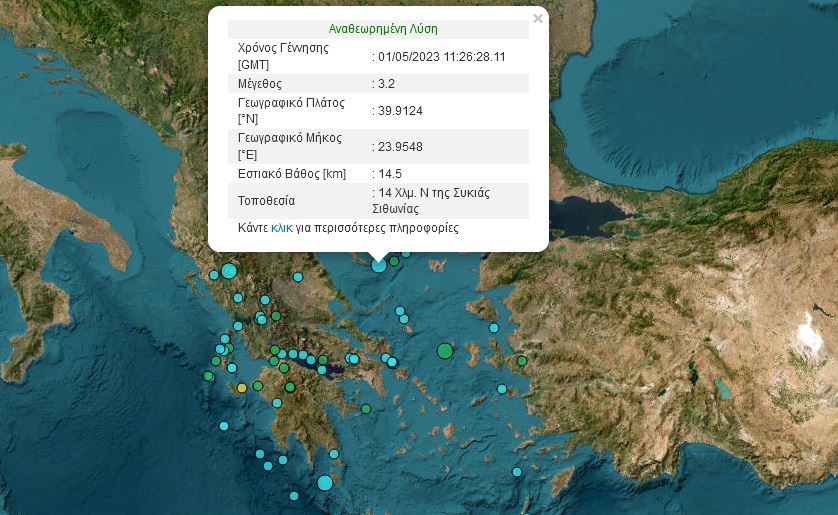The height and width of the screenshot is (515, 838).
Task: Select the cyan marker under the popup pointer
Action: tap(379, 265)
